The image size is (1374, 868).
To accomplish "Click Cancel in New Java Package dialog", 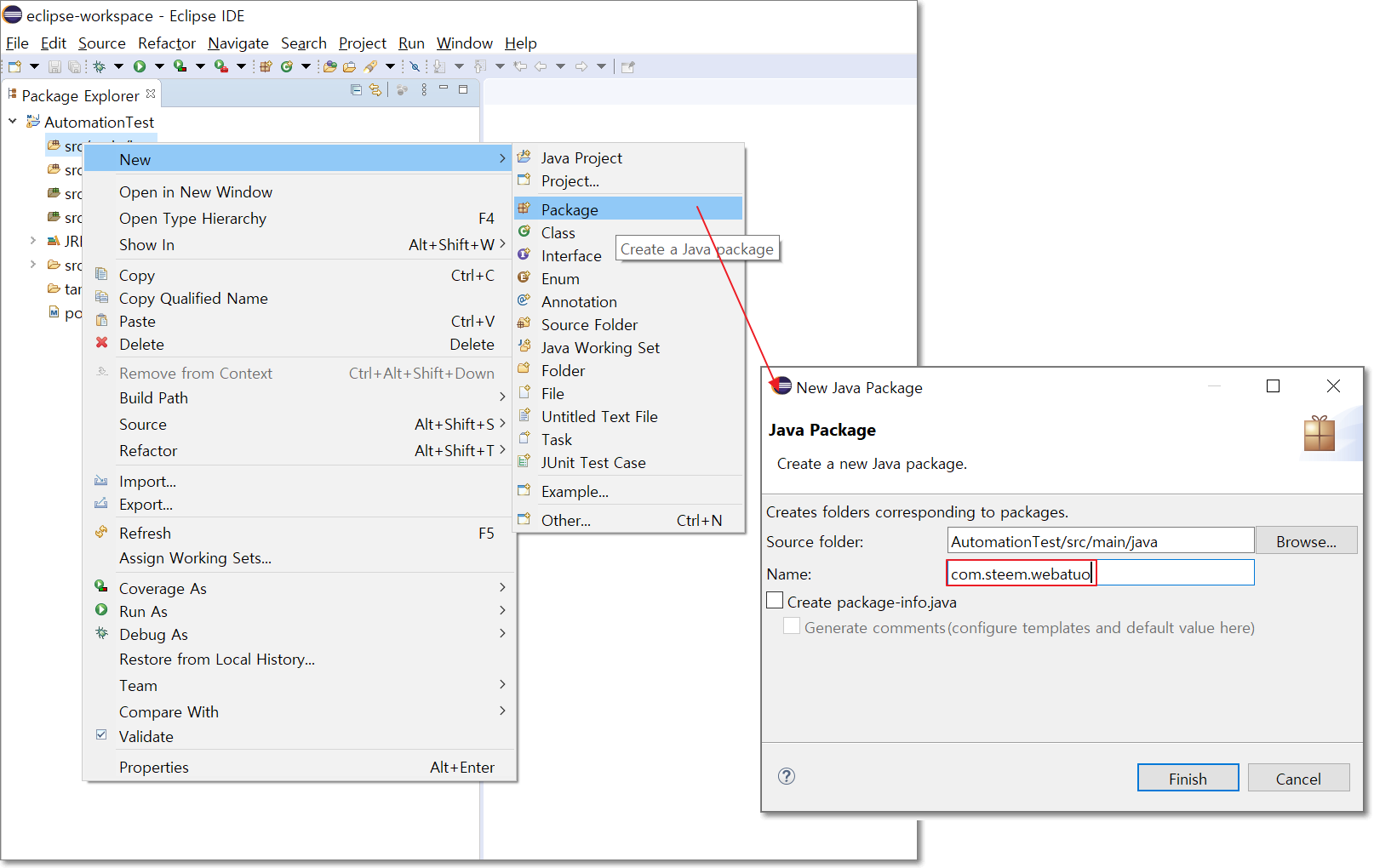I will [x=1298, y=778].
